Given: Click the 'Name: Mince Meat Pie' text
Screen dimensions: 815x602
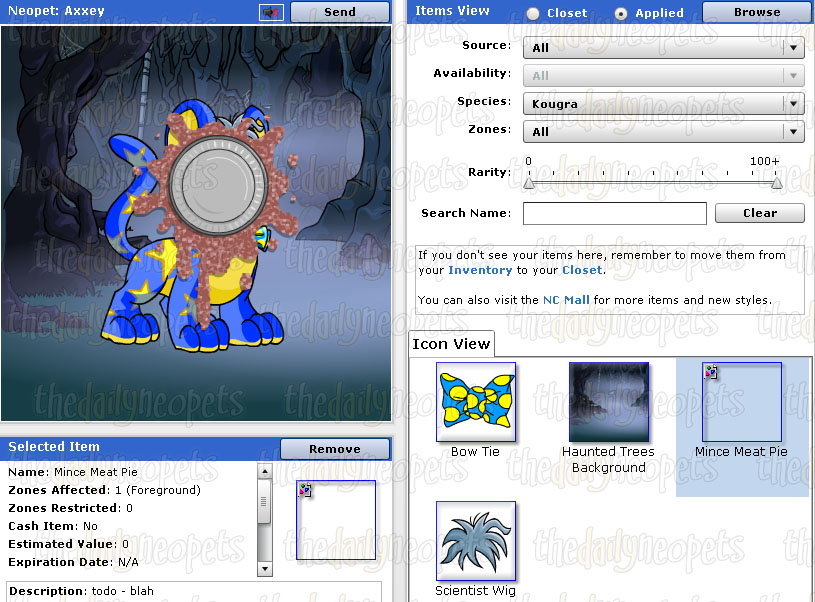Looking at the screenshot, I should pos(73,472).
